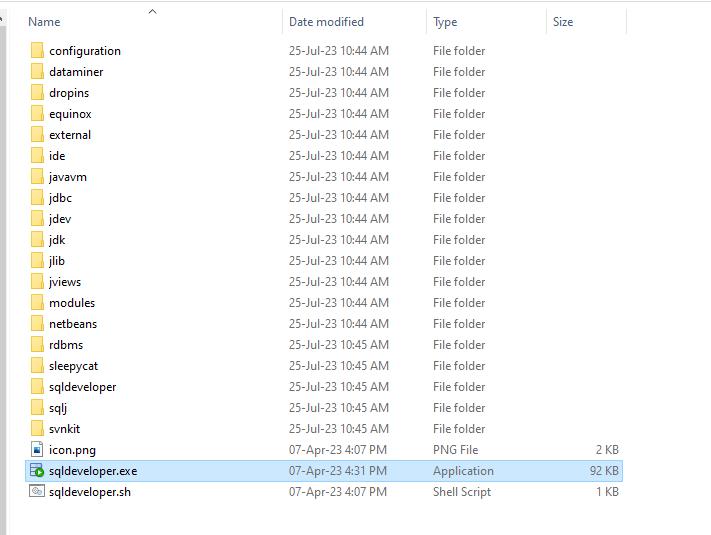
Task: Click the modules folder icon
Action: tap(37, 302)
